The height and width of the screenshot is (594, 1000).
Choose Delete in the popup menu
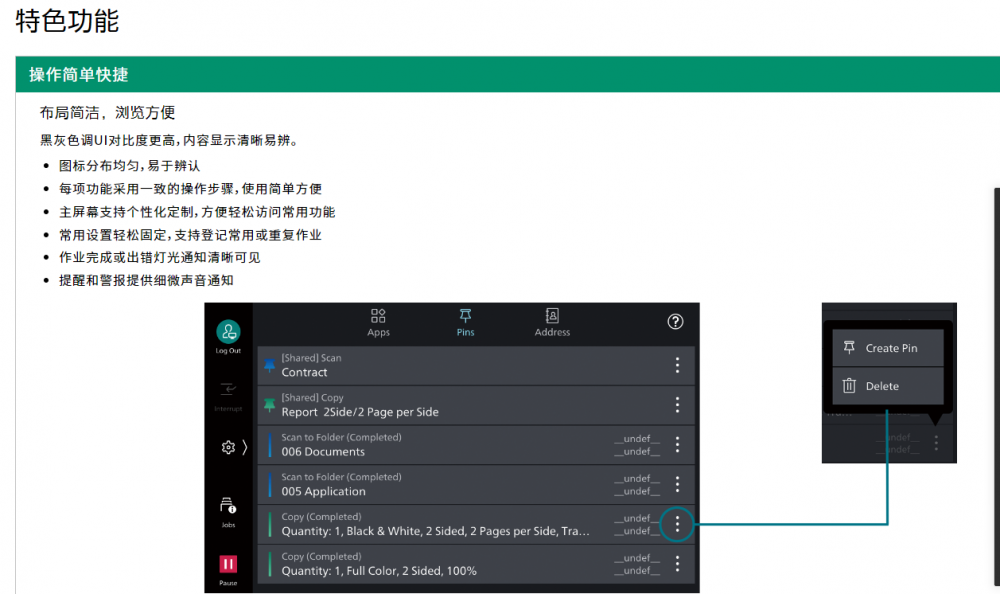pyautogui.click(x=888, y=386)
